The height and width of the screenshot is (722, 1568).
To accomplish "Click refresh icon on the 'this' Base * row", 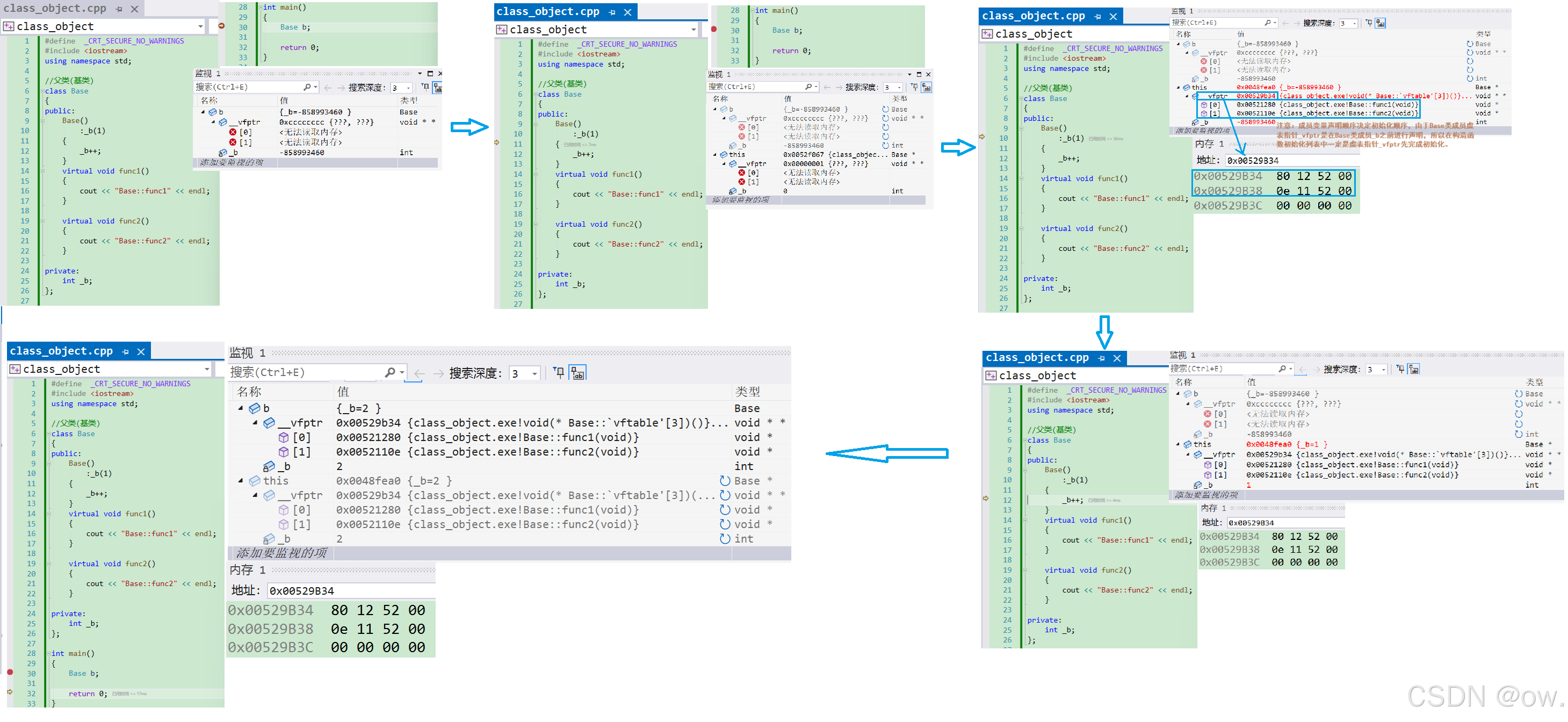I will 724,480.
